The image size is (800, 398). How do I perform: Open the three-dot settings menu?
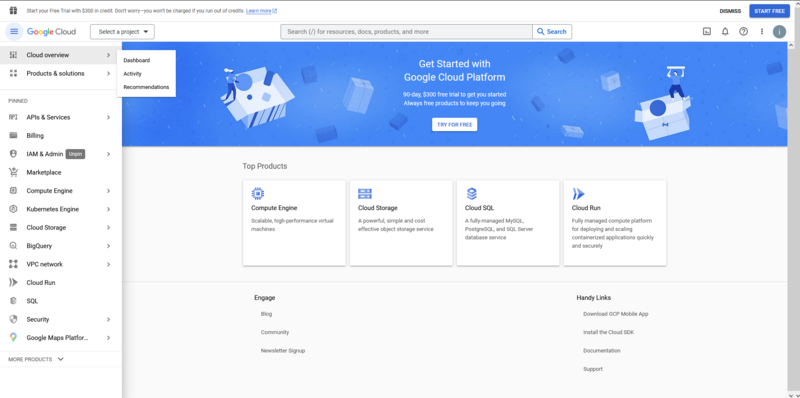point(762,32)
